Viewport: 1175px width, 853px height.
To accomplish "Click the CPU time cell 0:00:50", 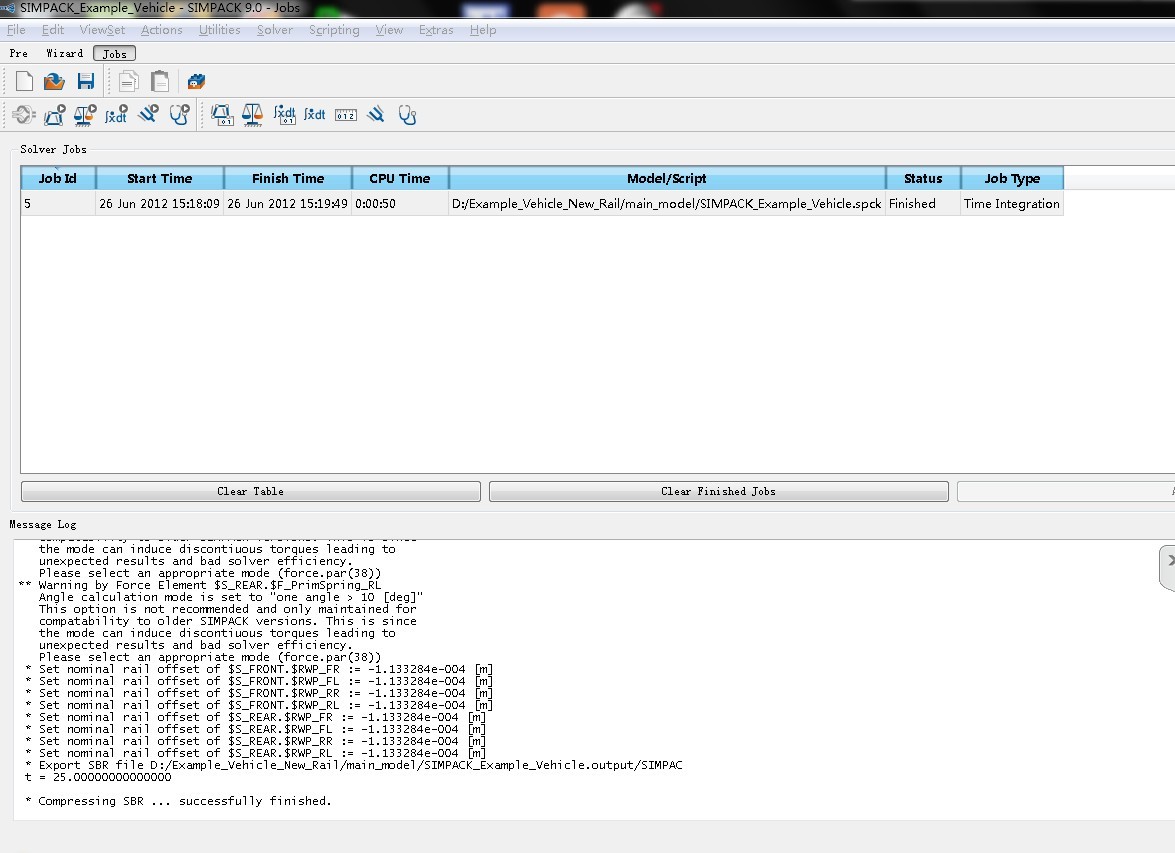I will 399,203.
